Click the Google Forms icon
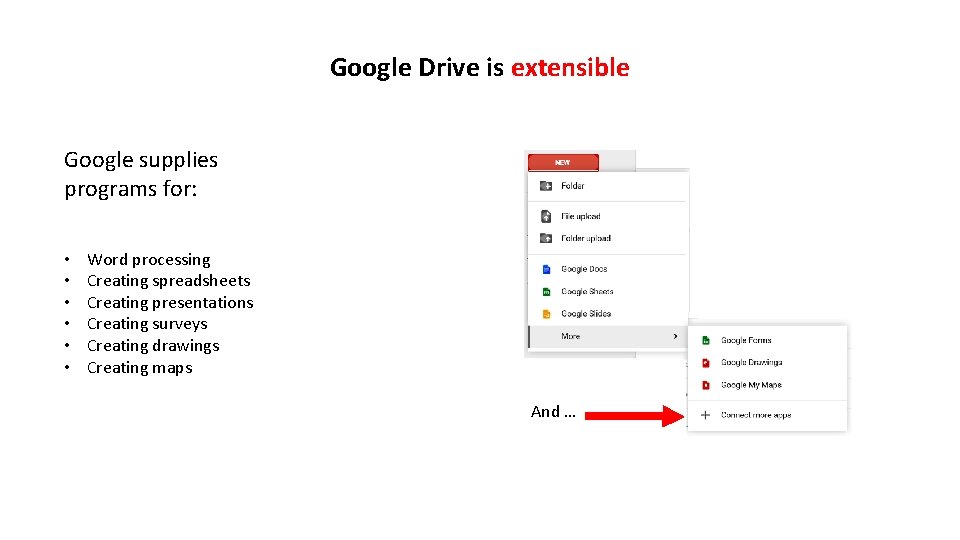Viewport: 960px width, 540px height. click(x=706, y=340)
